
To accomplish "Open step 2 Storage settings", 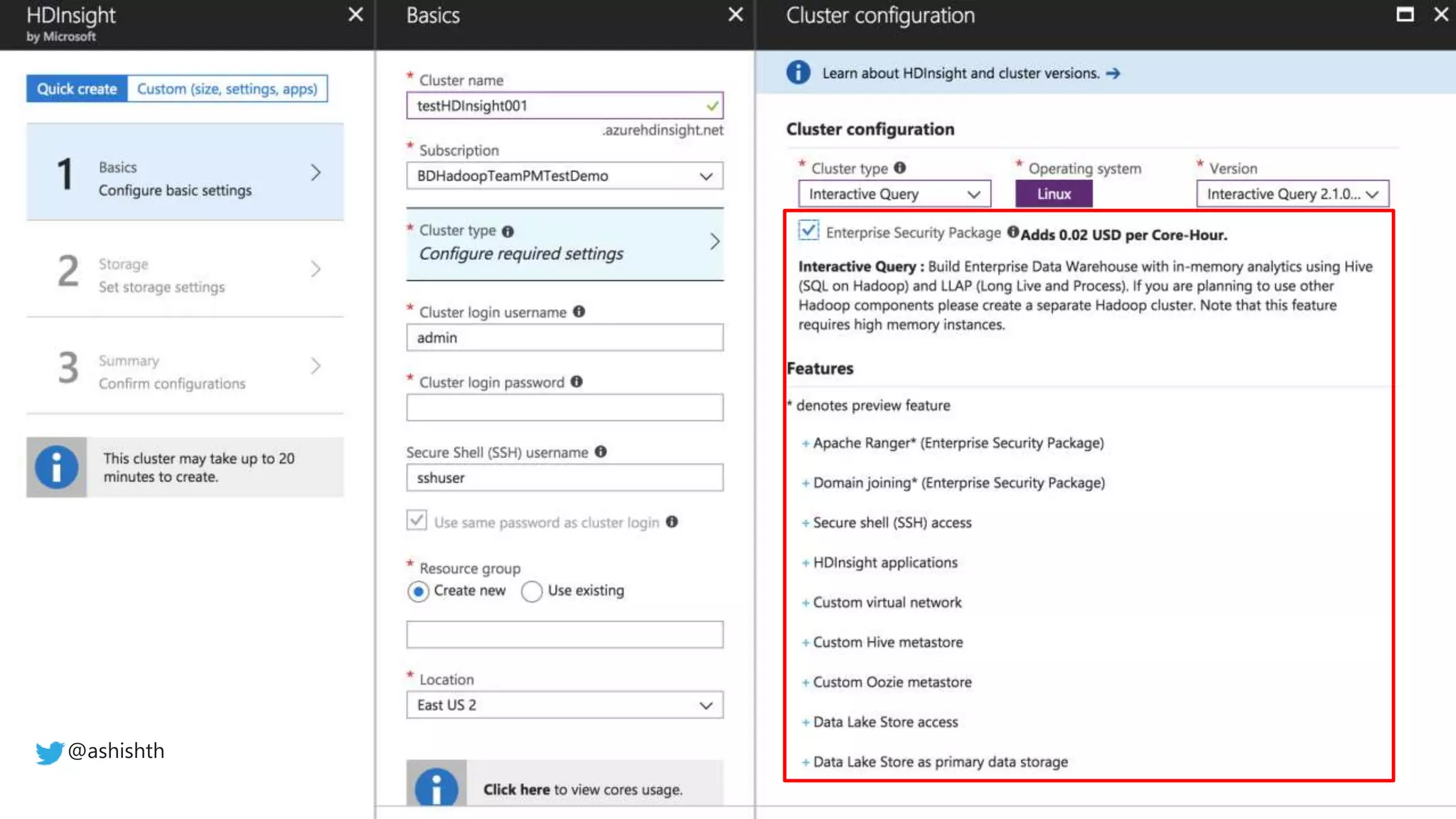I will (185, 275).
